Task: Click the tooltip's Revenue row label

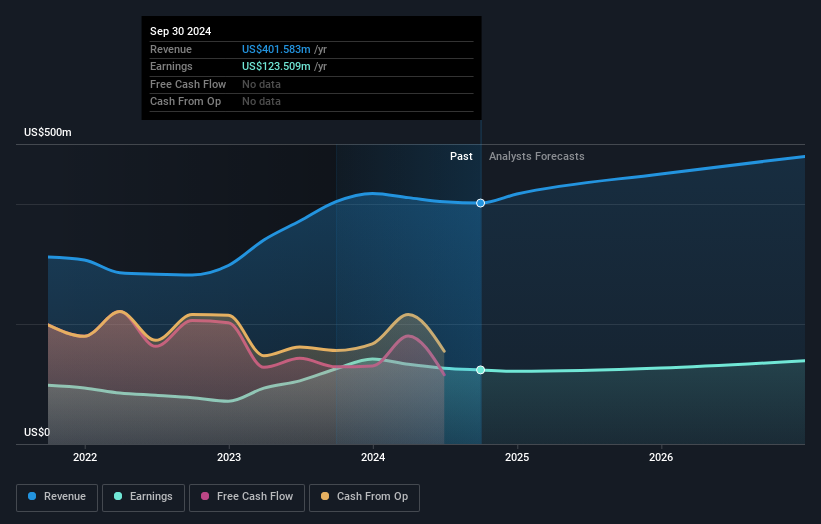Action: coord(171,49)
